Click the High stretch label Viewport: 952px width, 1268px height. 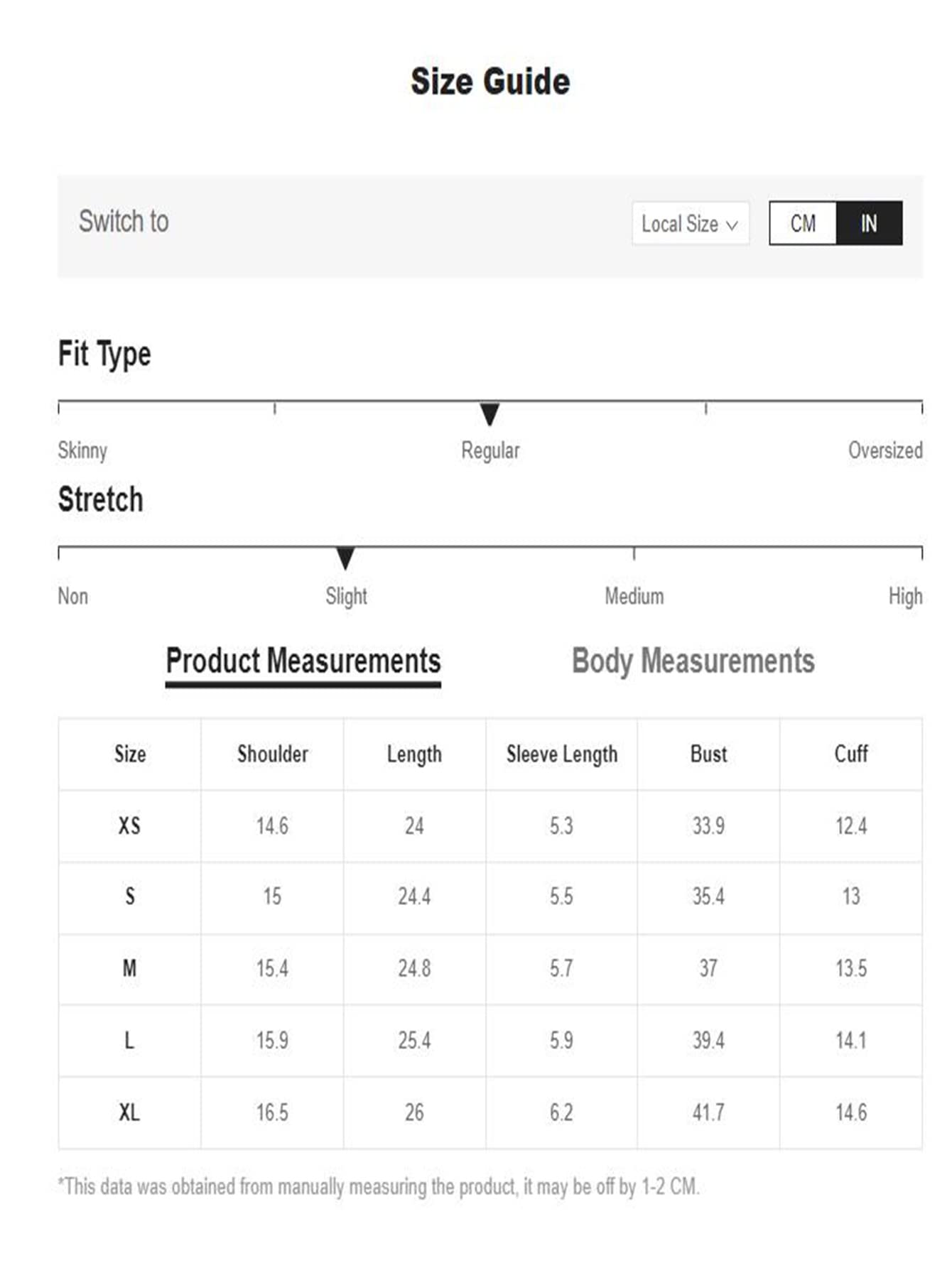coord(905,597)
